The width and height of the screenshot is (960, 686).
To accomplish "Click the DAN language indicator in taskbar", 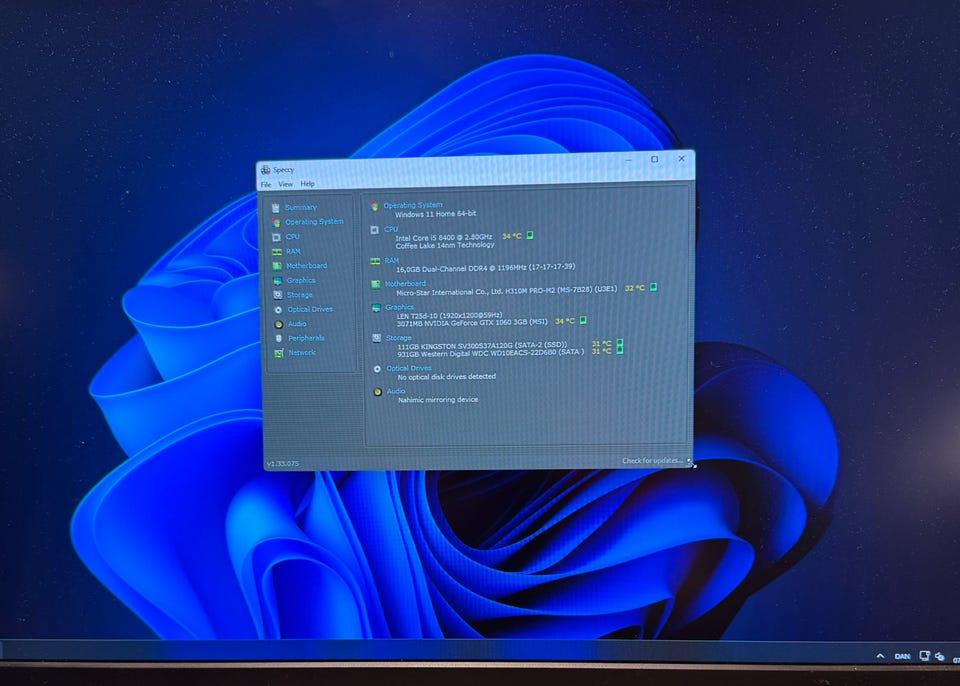I will pos(902,657).
